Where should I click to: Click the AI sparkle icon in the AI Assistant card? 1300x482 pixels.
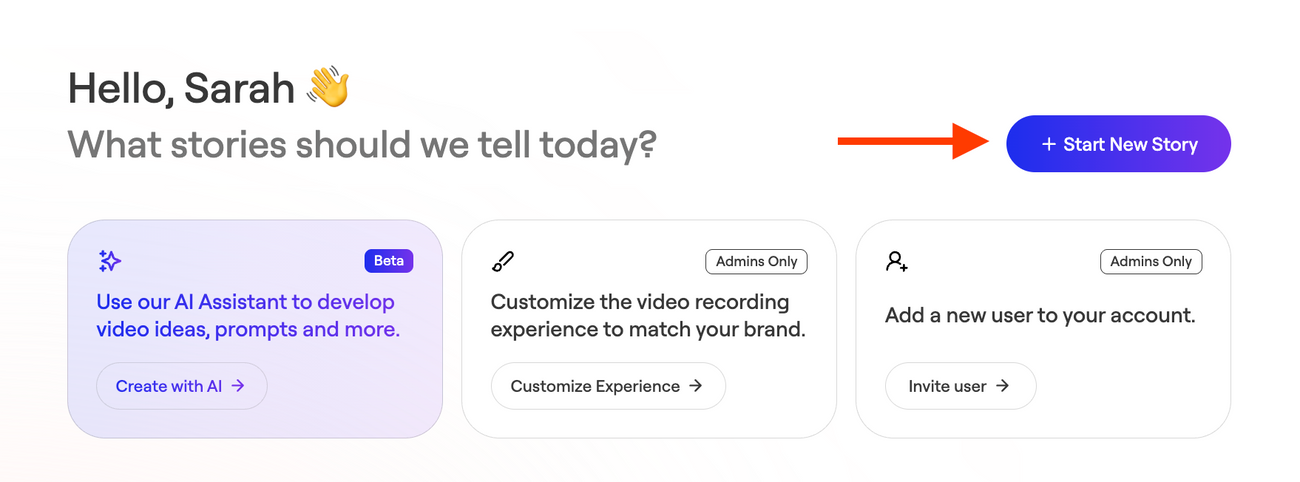coord(110,262)
